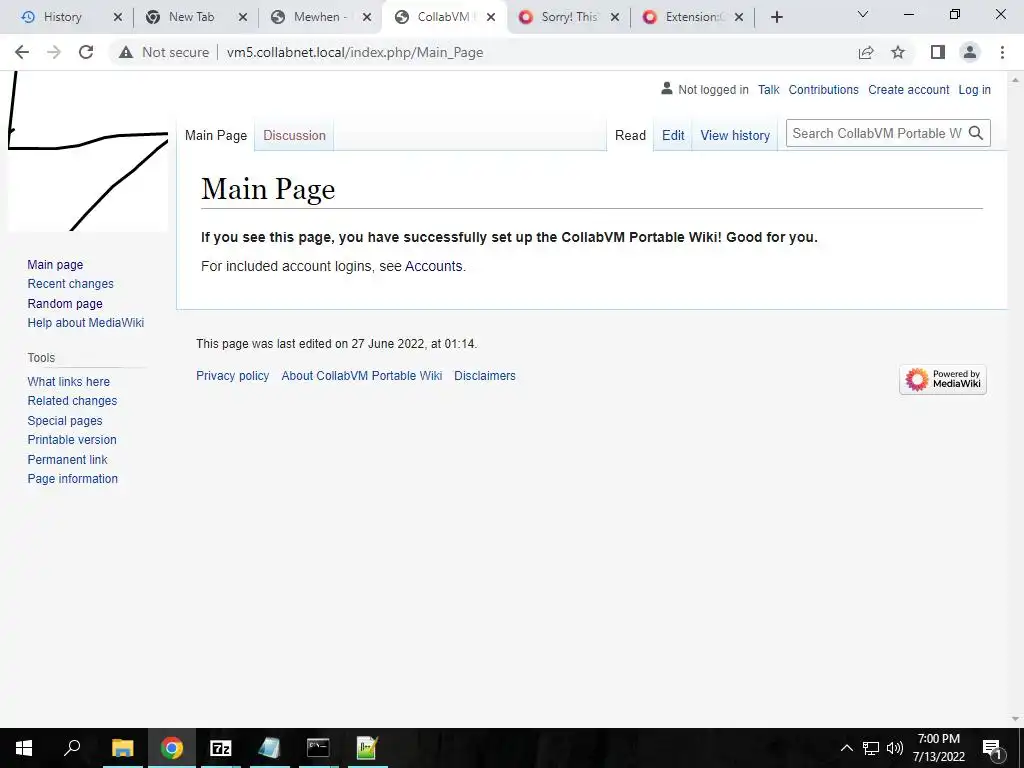Image resolution: width=1024 pixels, height=768 pixels.
Task: Share this page via the share icon
Action: point(866,52)
